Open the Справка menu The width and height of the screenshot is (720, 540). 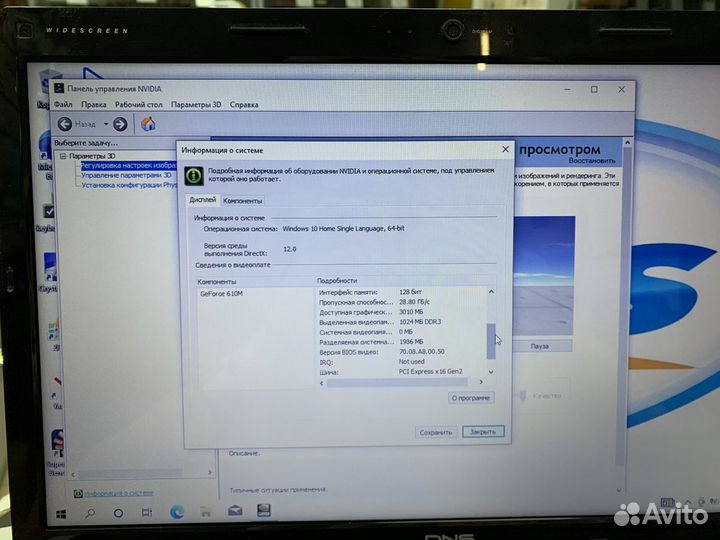coord(244,104)
